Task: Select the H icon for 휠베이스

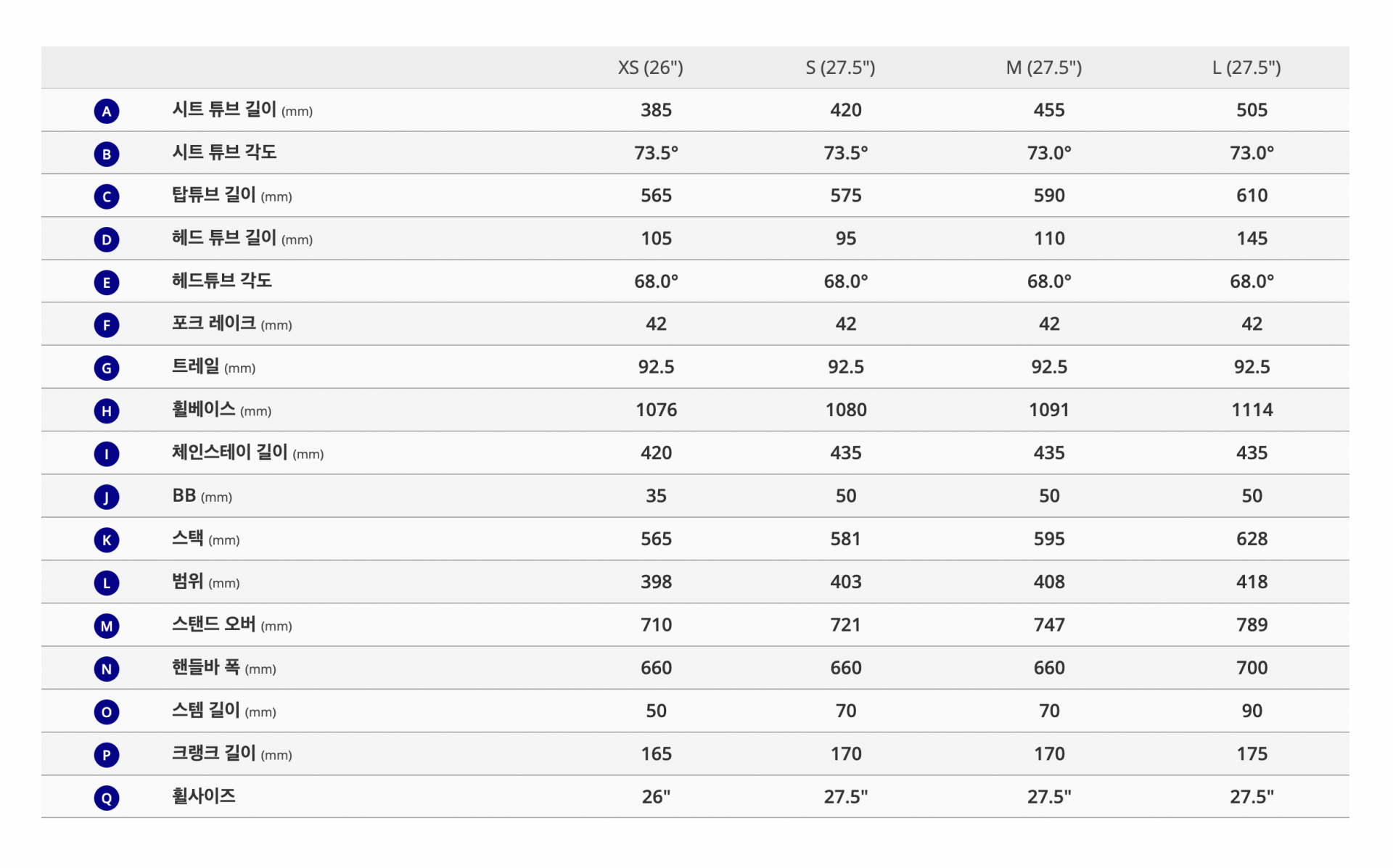Action: [107, 411]
